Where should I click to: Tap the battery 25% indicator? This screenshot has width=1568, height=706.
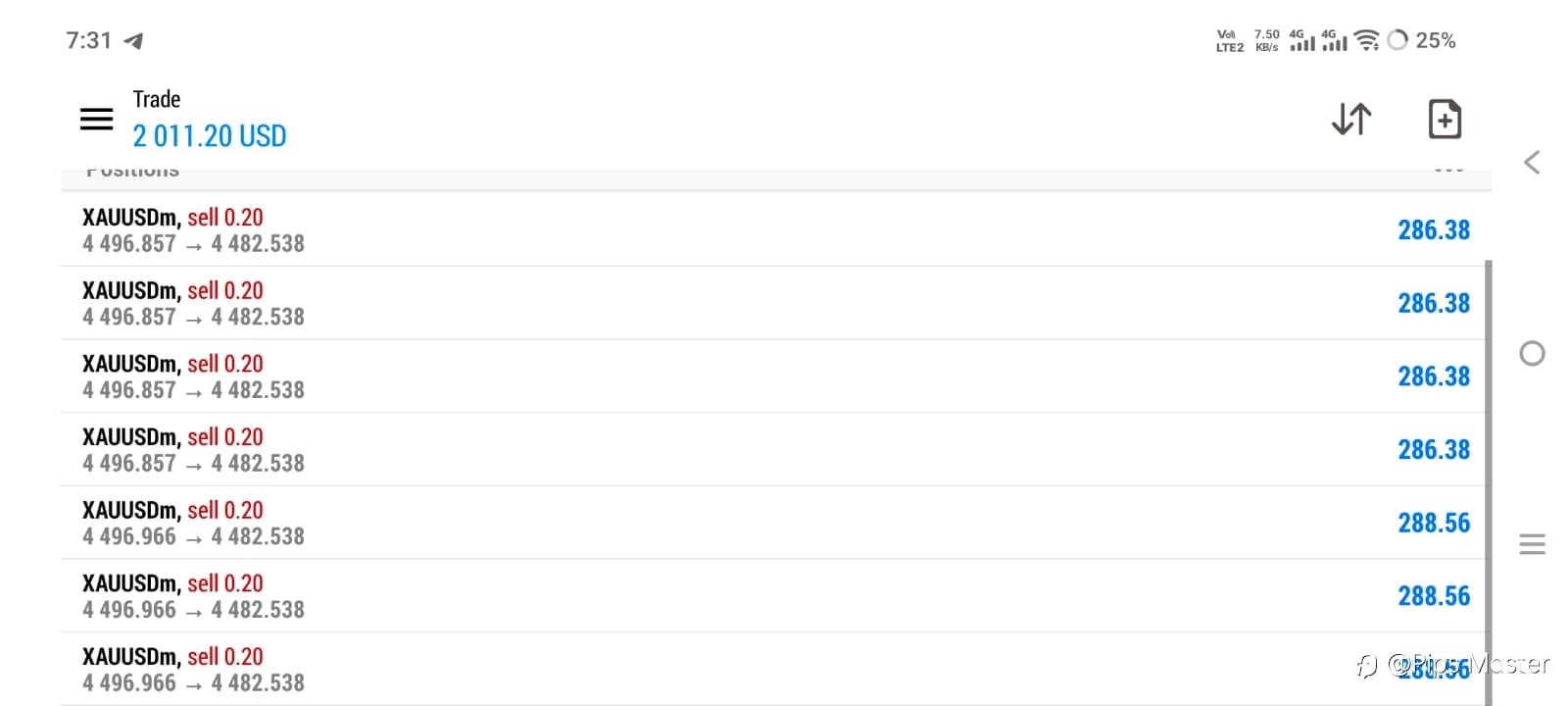pos(1422,40)
